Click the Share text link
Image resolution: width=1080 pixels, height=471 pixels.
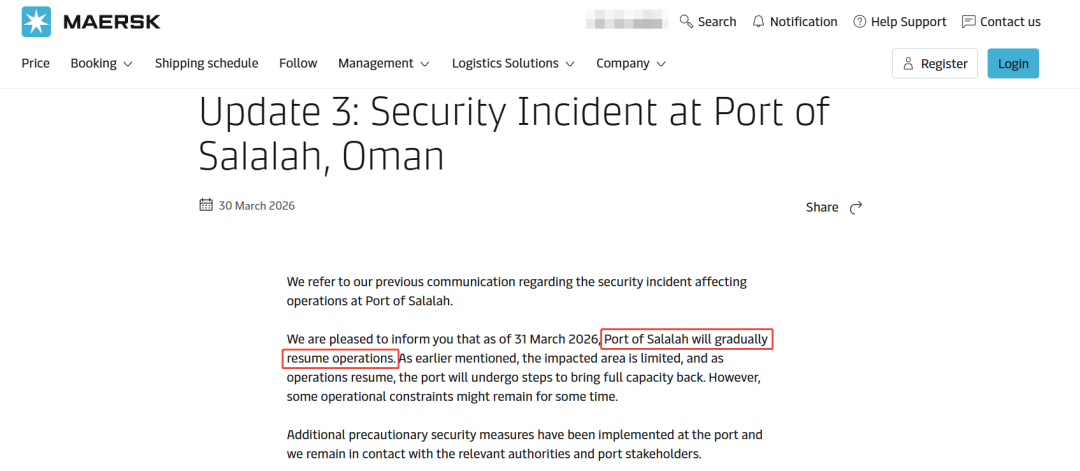822,207
